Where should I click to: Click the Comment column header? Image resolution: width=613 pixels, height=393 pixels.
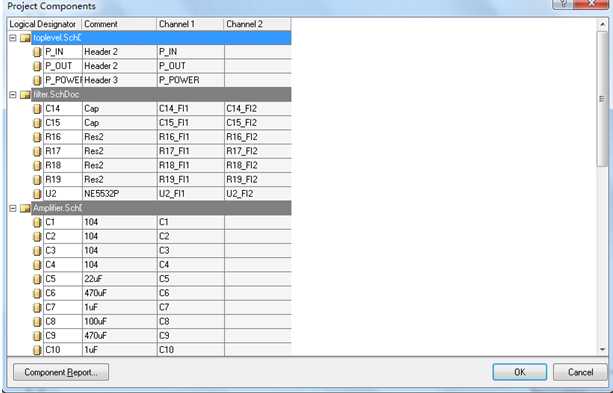pyautogui.click(x=119, y=24)
